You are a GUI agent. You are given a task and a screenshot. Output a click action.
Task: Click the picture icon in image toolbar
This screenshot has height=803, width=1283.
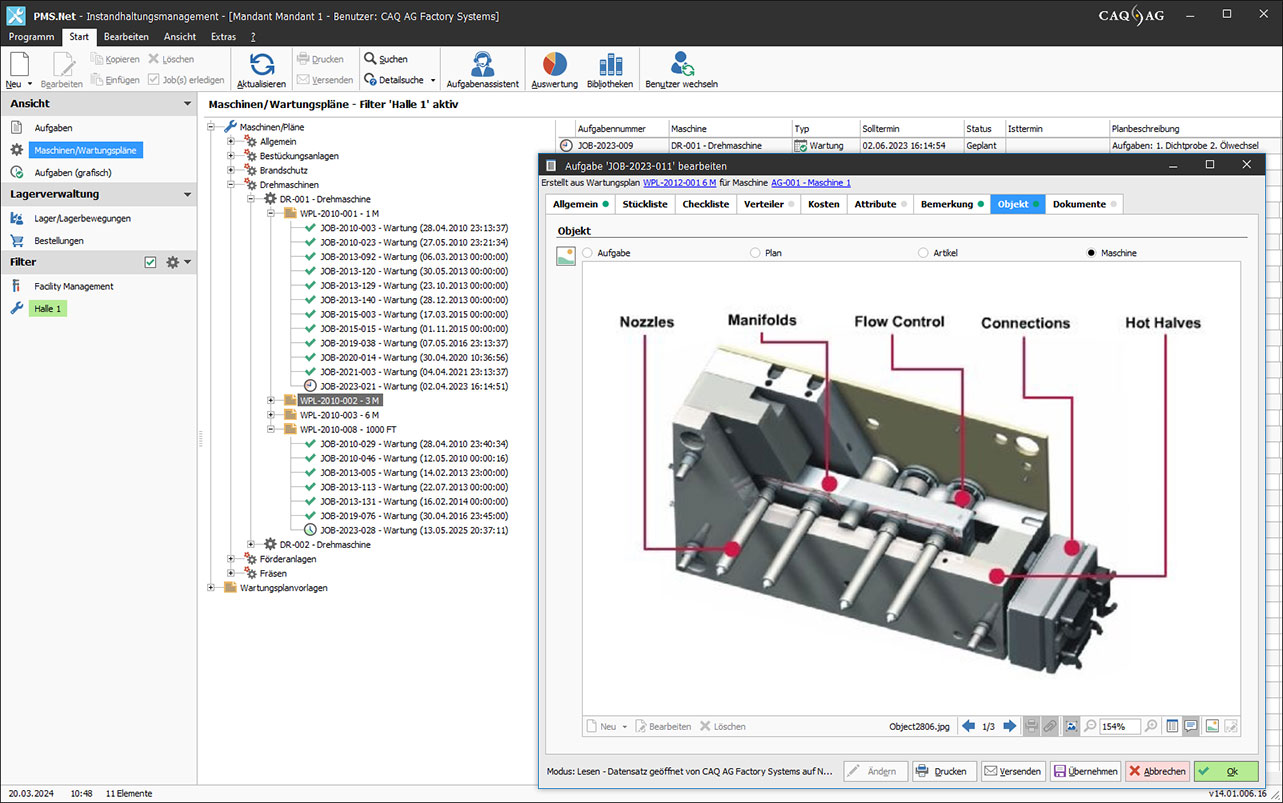(1212, 726)
